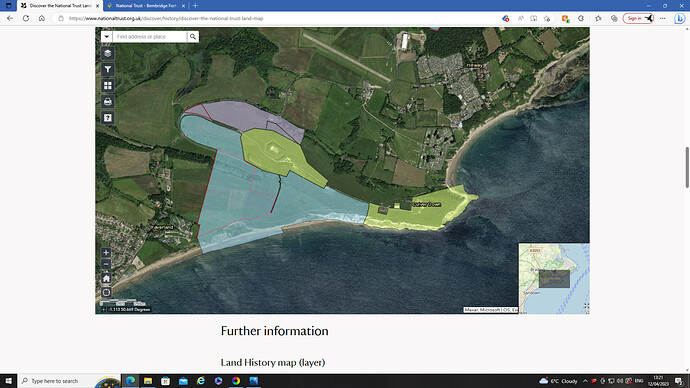Locate my position on the map

click(x=106, y=292)
